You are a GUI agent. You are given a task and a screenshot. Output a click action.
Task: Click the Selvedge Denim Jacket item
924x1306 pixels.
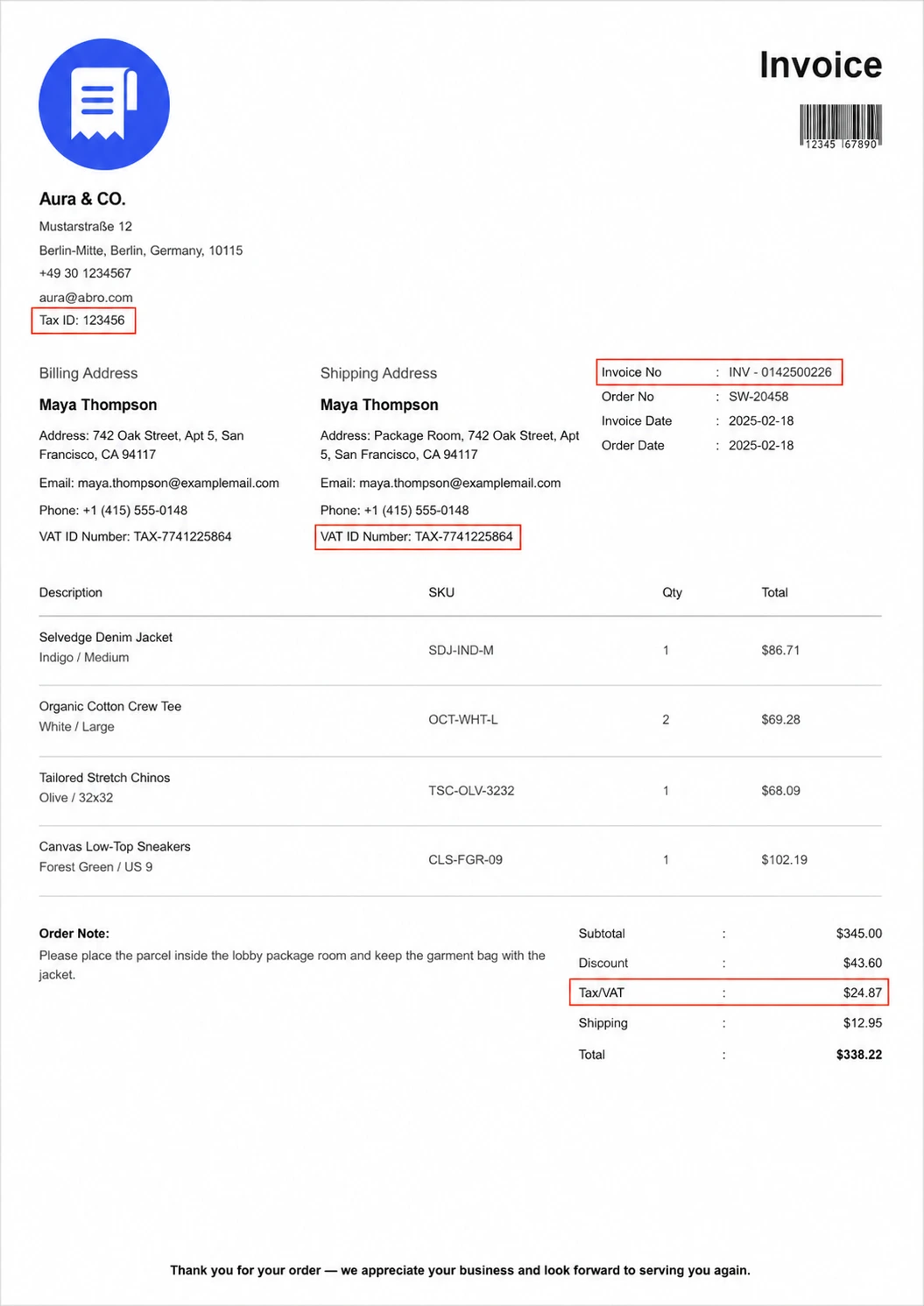click(x=106, y=638)
